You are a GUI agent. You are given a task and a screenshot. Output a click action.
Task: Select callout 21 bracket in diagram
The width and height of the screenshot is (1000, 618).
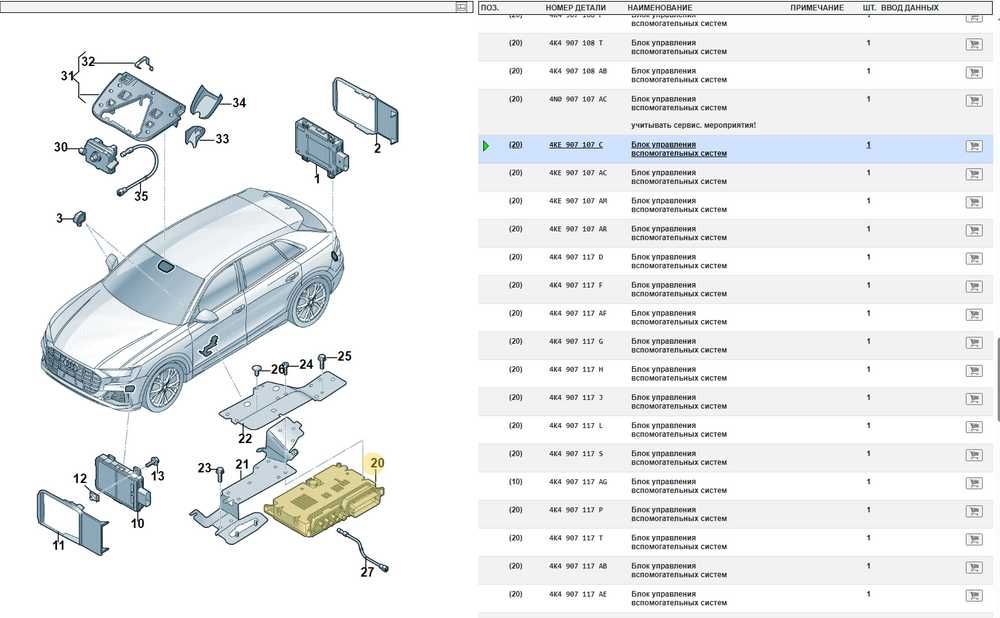[x=242, y=464]
